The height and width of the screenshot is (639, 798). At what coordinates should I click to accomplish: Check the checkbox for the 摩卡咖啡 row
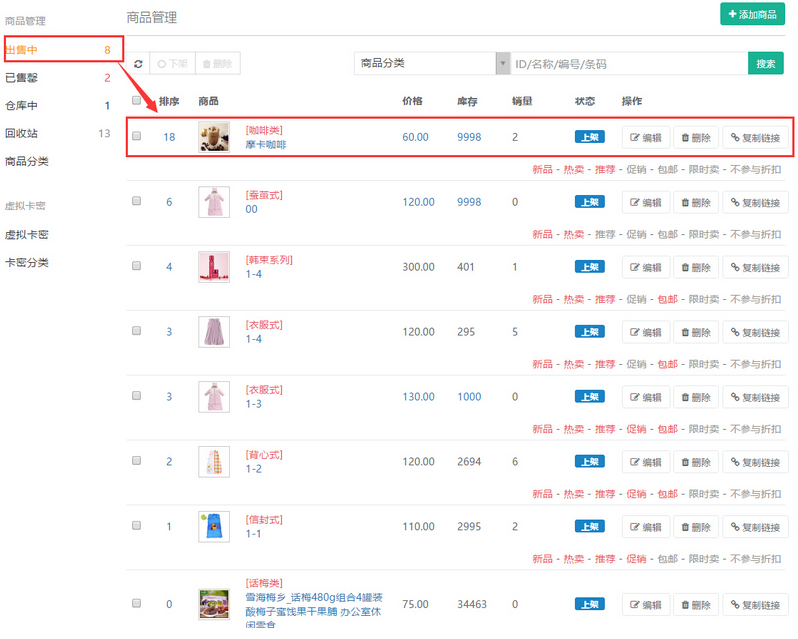tap(137, 137)
